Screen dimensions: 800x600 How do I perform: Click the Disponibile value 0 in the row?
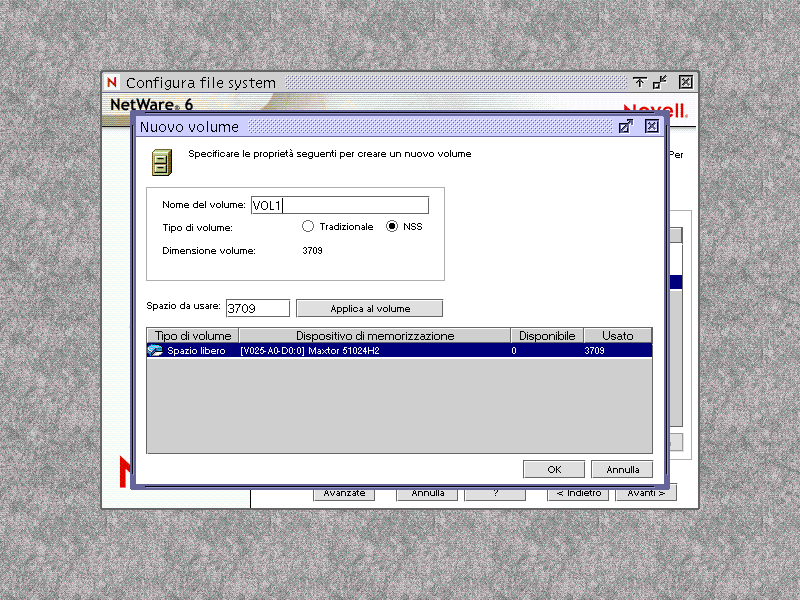pos(514,351)
